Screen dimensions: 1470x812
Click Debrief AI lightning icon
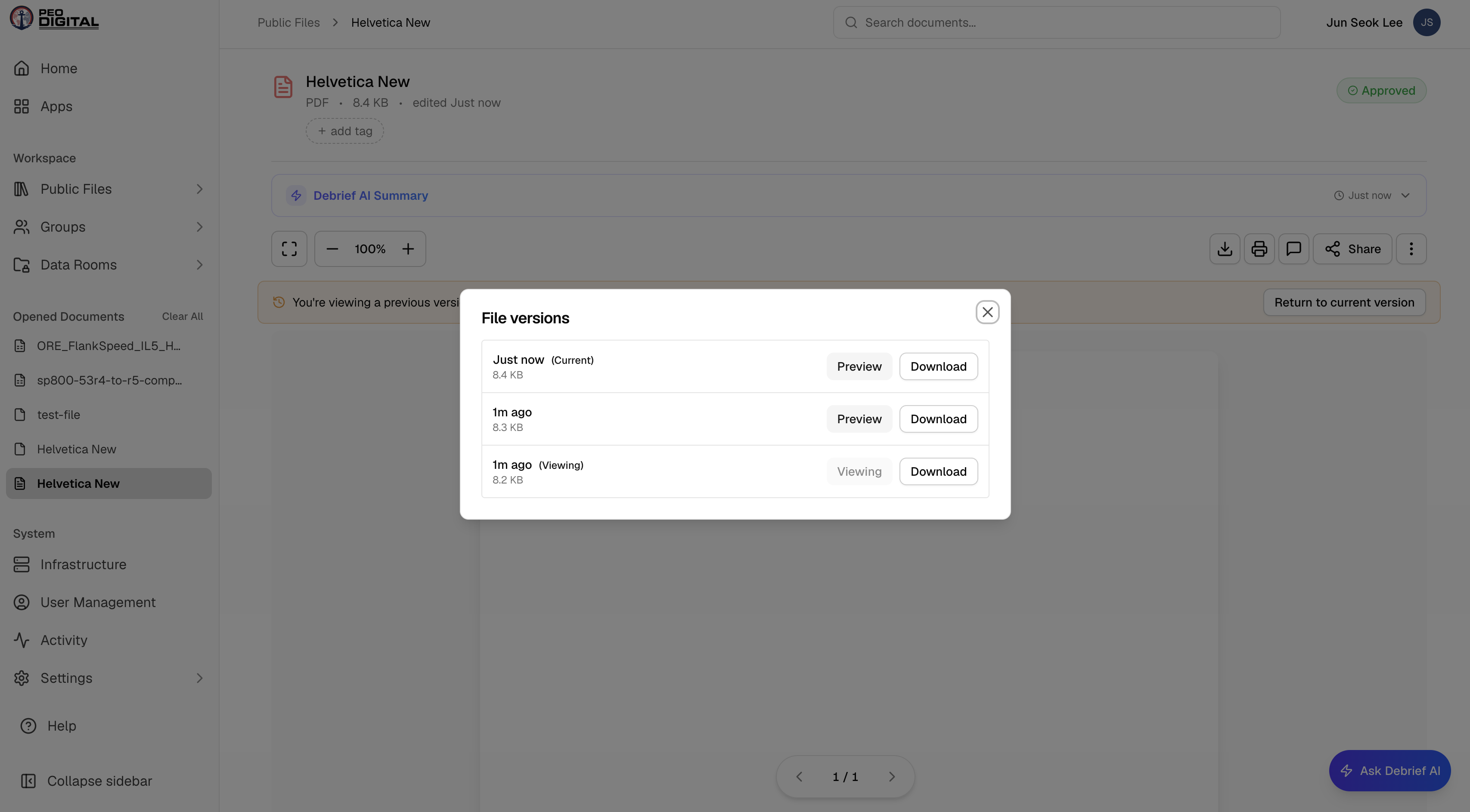(296, 196)
